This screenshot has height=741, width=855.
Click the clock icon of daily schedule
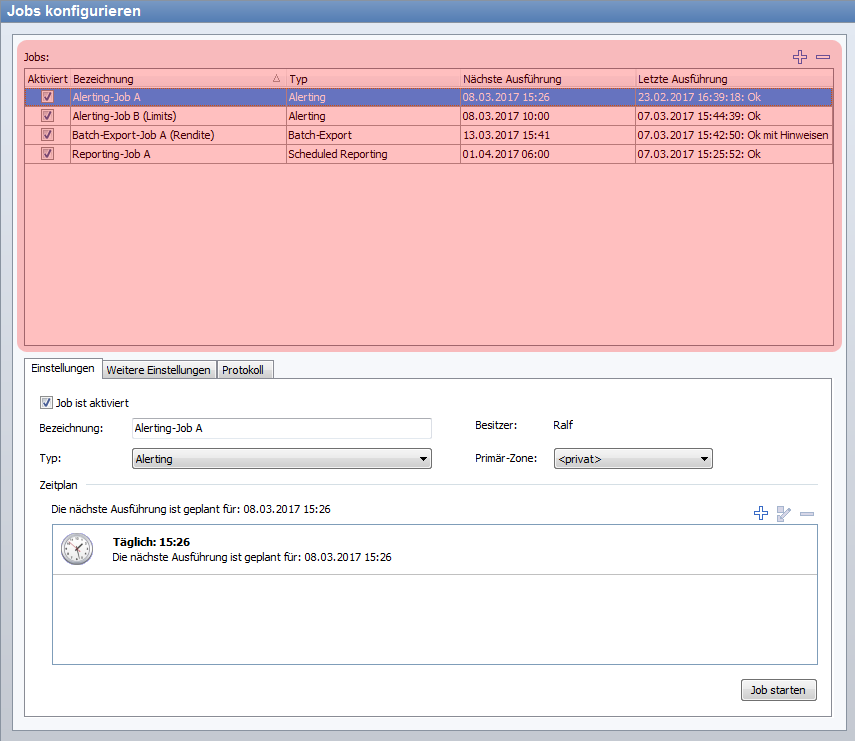(77, 549)
